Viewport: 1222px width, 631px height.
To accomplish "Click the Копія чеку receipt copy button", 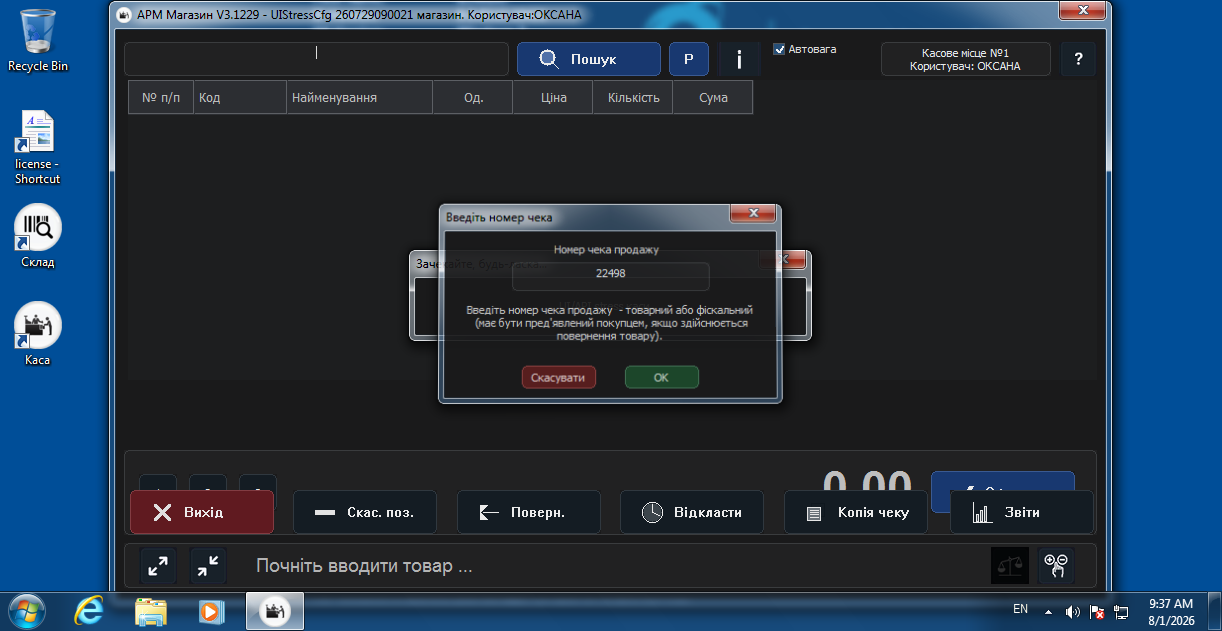I will (x=856, y=512).
